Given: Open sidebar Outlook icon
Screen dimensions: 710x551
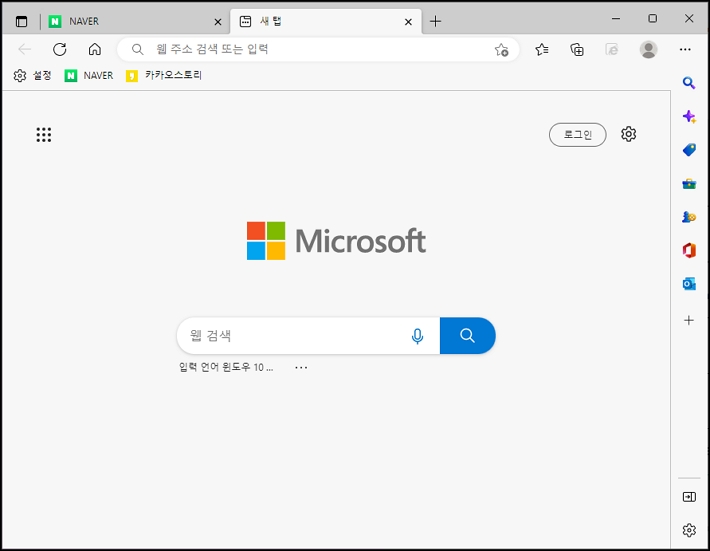Looking at the screenshot, I should click(x=689, y=284).
